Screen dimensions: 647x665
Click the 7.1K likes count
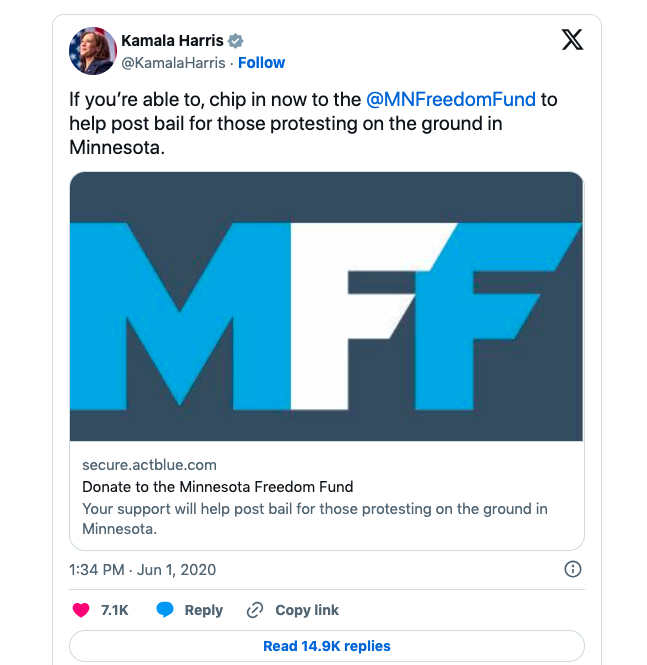[115, 610]
